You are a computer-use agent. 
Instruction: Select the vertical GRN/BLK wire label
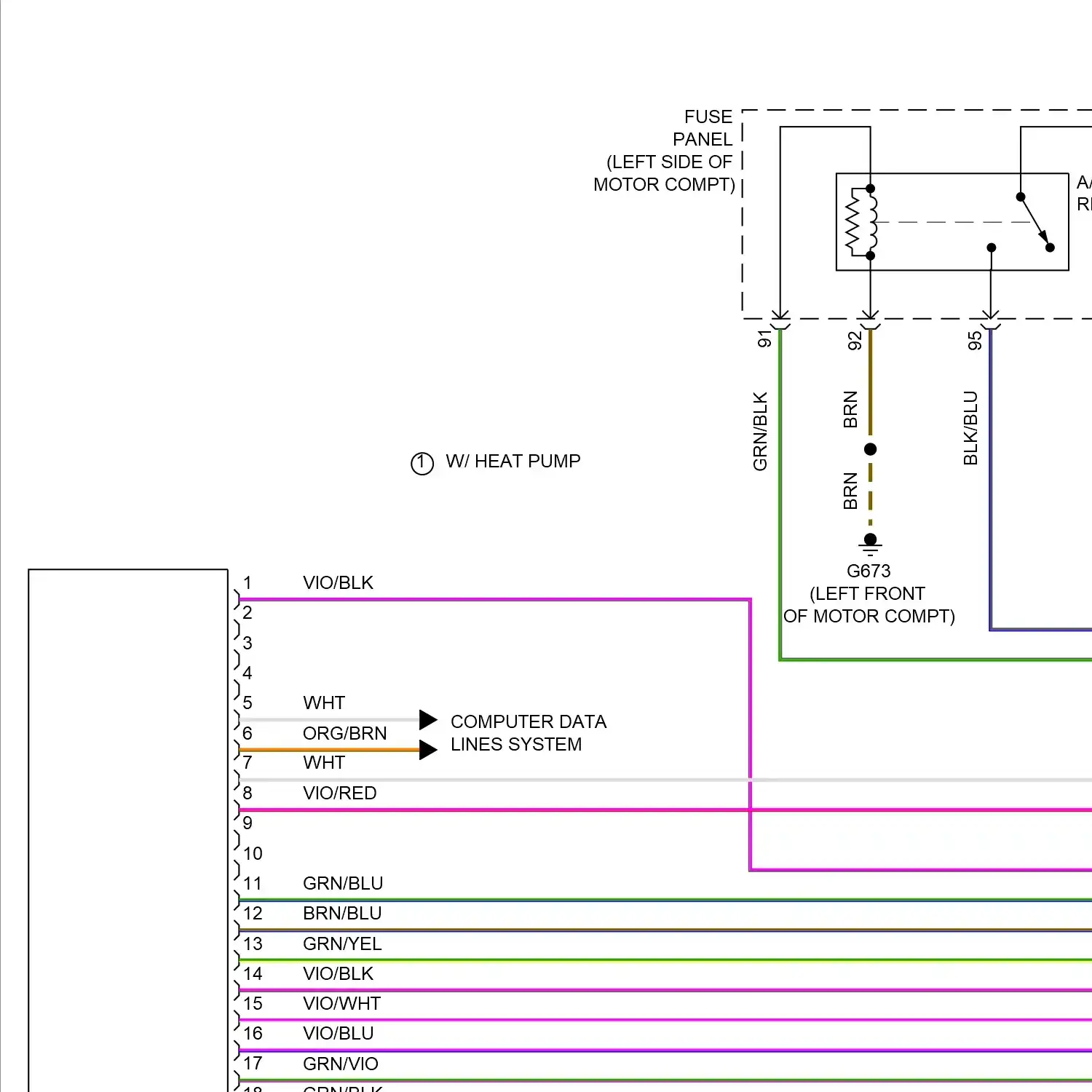[760, 431]
